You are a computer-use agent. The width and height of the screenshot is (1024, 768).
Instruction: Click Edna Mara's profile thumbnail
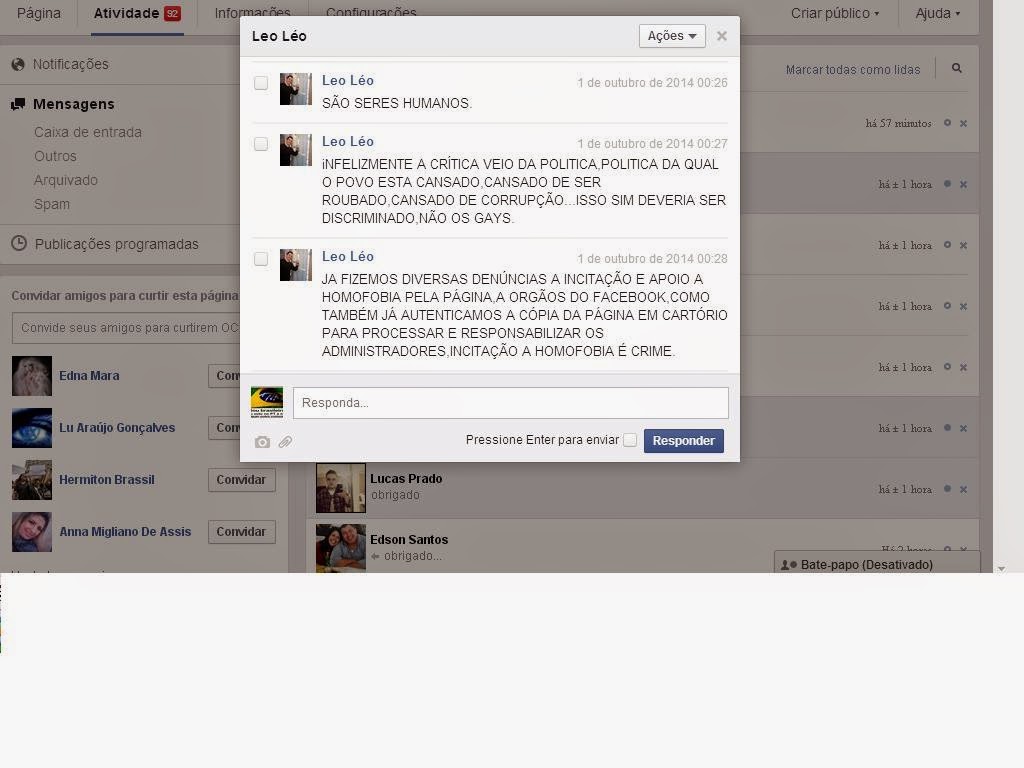point(32,376)
